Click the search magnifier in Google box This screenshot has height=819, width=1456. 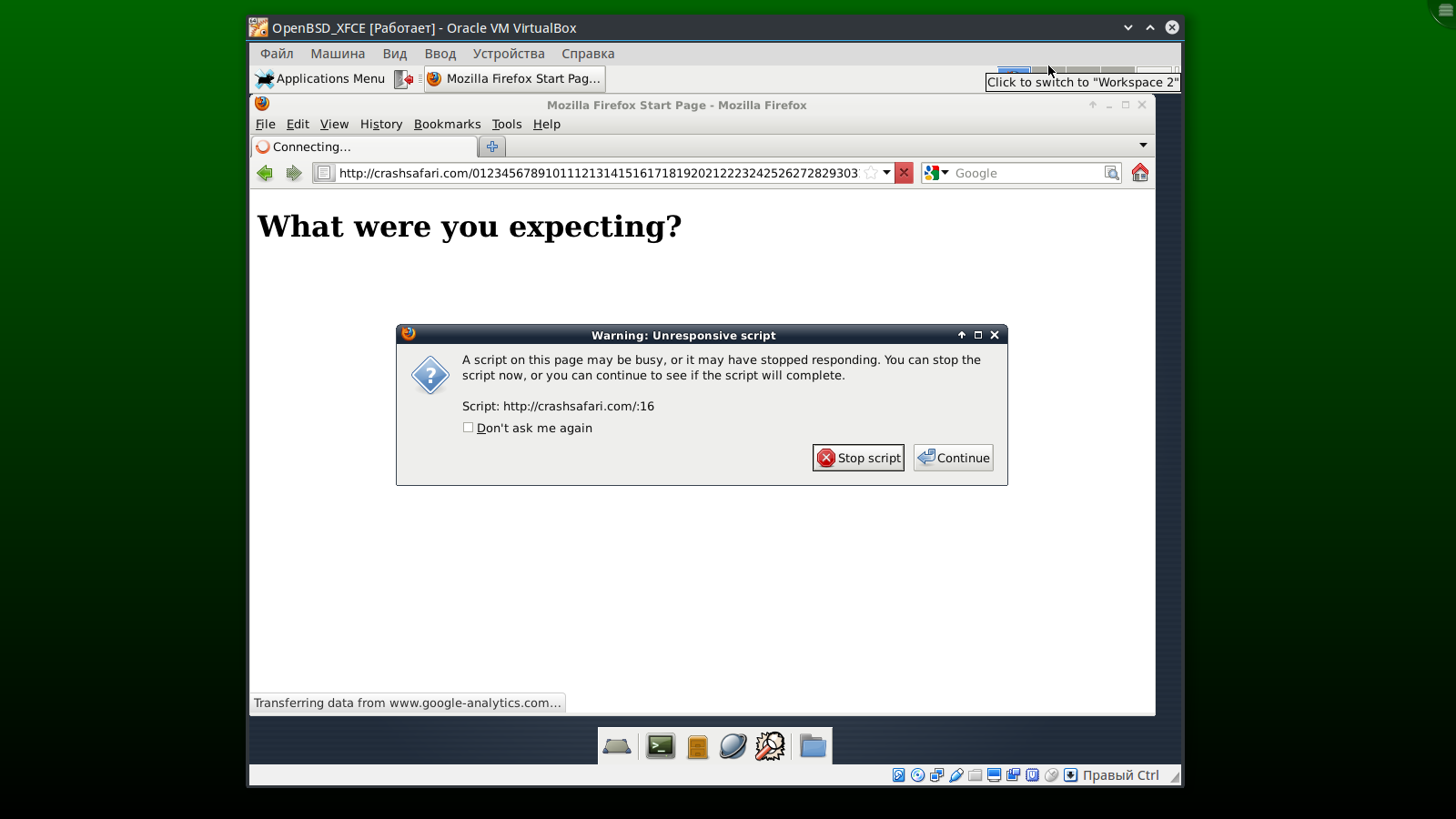click(x=1112, y=173)
